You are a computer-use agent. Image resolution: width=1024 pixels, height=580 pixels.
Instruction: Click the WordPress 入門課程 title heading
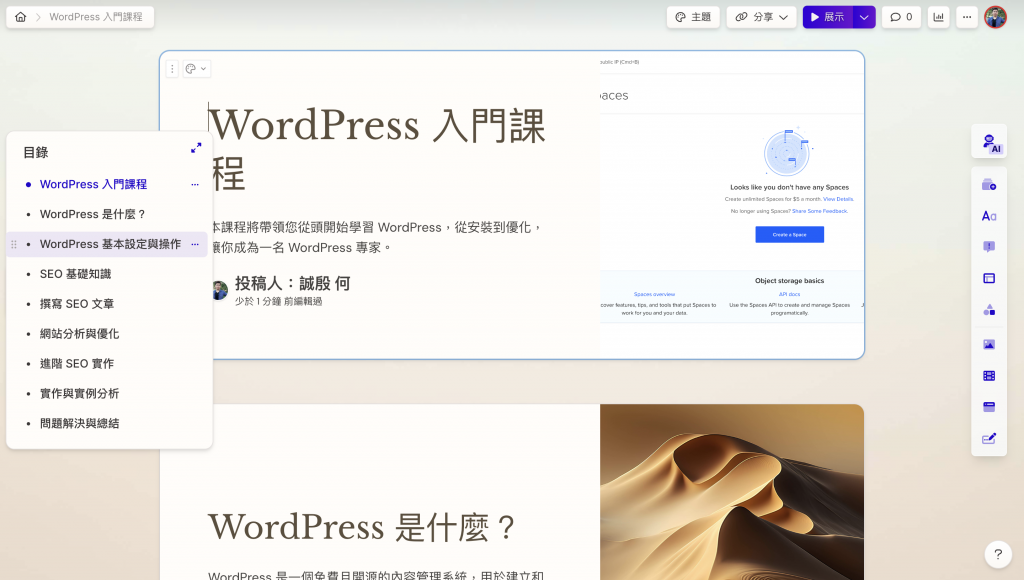point(376,150)
